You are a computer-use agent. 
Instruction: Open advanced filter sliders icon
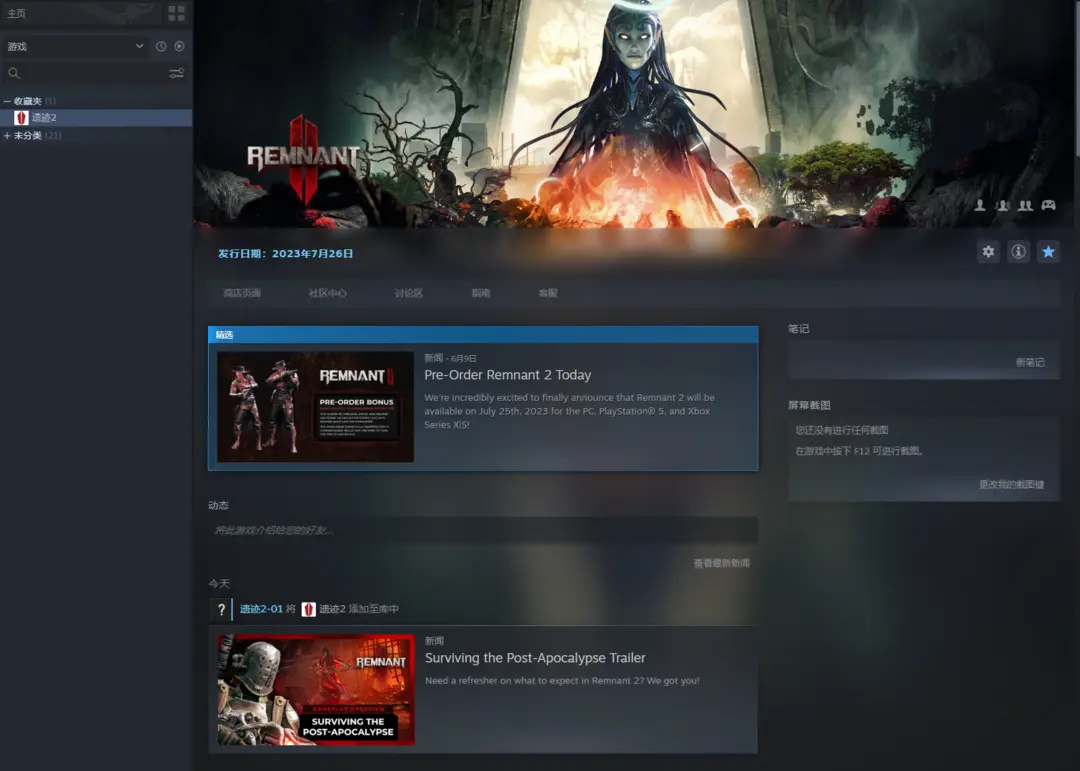pyautogui.click(x=176, y=73)
